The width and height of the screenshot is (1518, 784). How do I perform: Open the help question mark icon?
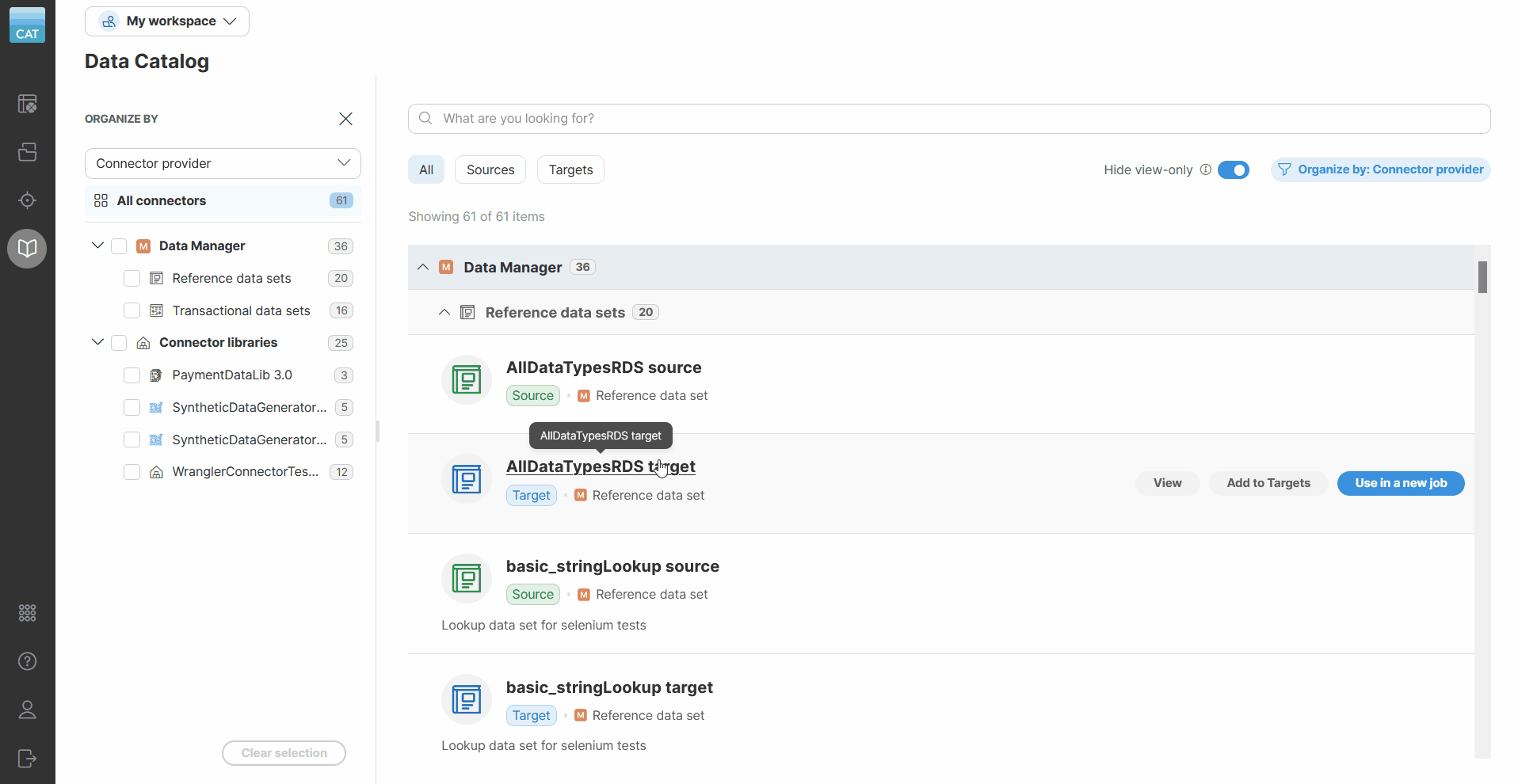coord(28,661)
